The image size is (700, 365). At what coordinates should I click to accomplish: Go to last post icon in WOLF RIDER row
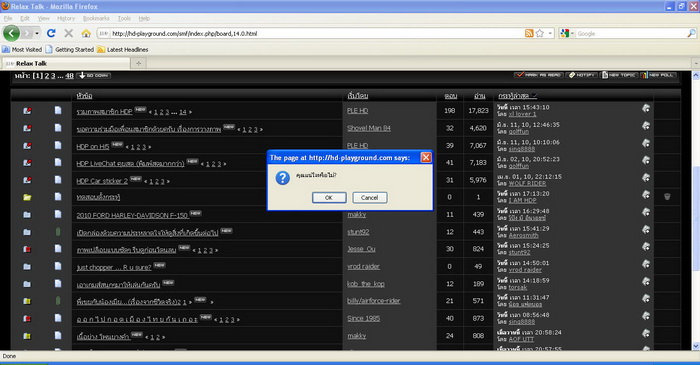click(x=646, y=178)
